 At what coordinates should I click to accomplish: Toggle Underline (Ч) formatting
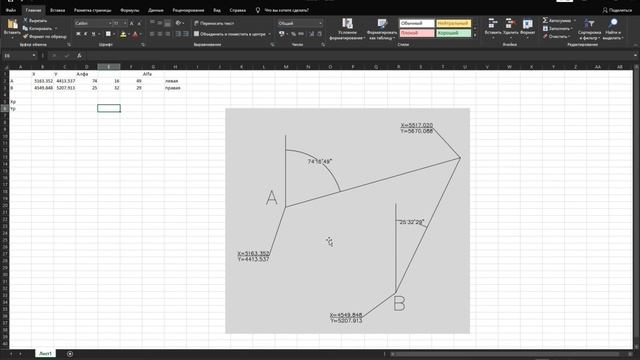pyautogui.click(x=93, y=34)
